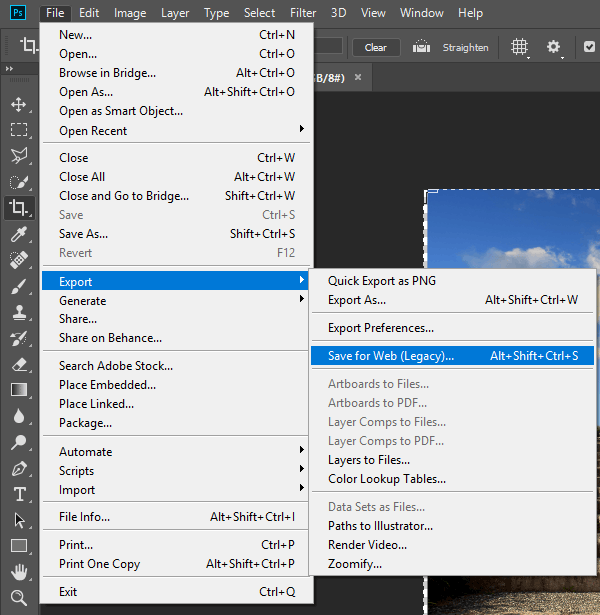Select the Clone Stamp tool
The width and height of the screenshot is (600, 615).
coord(18,313)
